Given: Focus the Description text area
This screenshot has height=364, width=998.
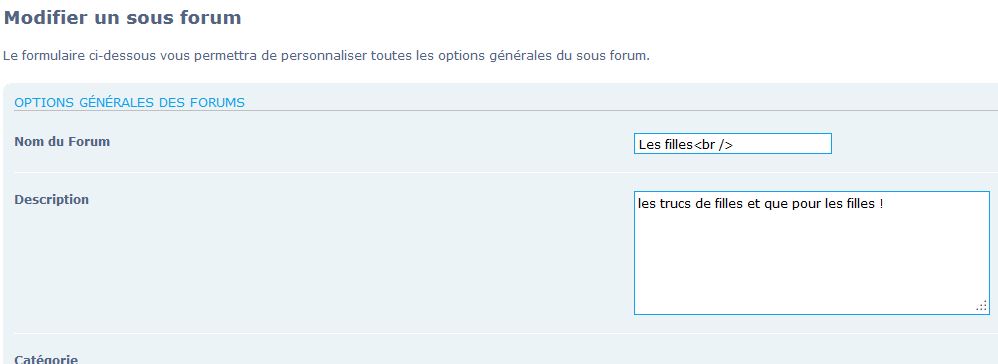Looking at the screenshot, I should pos(812,253).
